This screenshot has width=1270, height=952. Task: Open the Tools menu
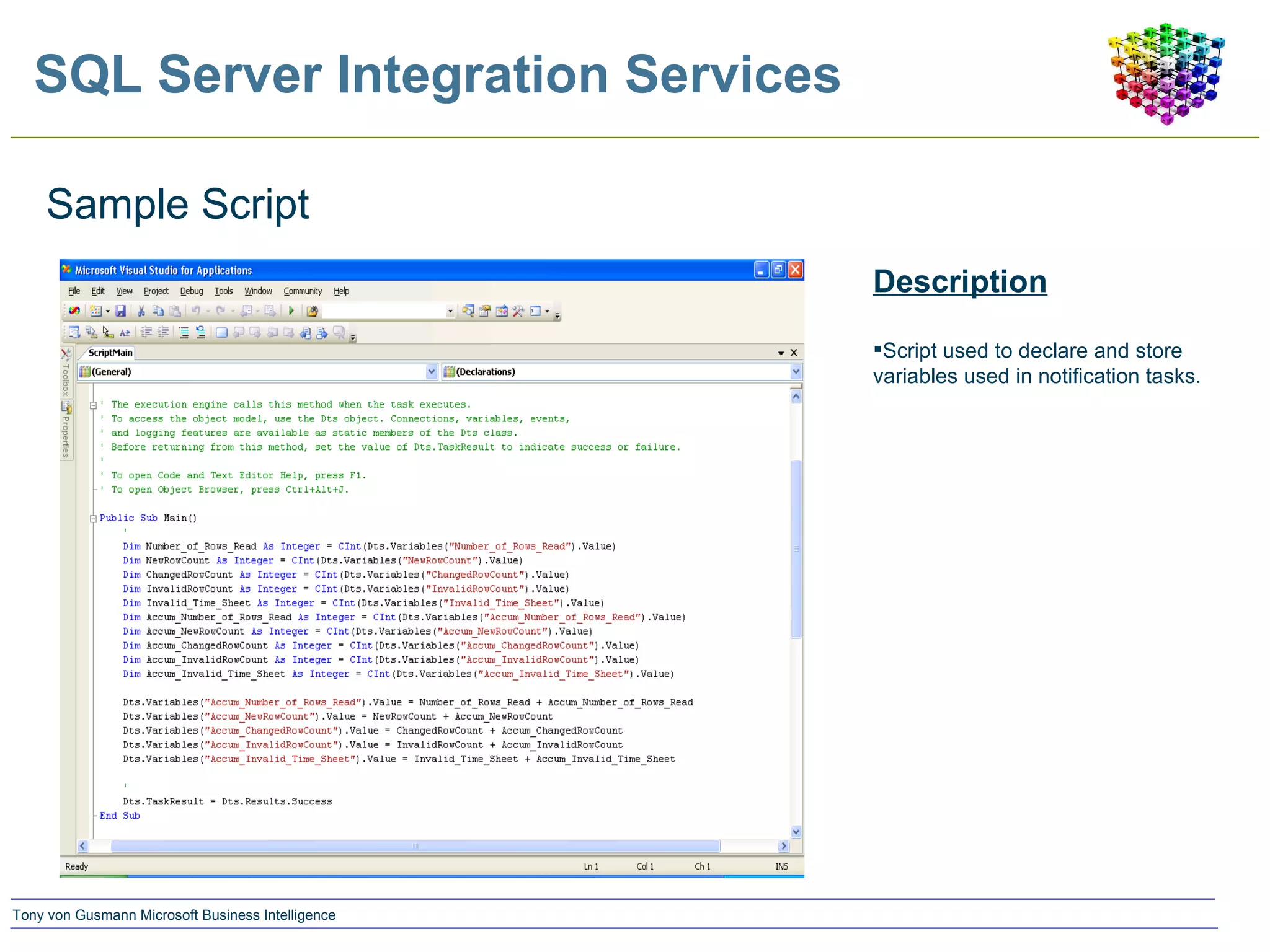[x=223, y=291]
